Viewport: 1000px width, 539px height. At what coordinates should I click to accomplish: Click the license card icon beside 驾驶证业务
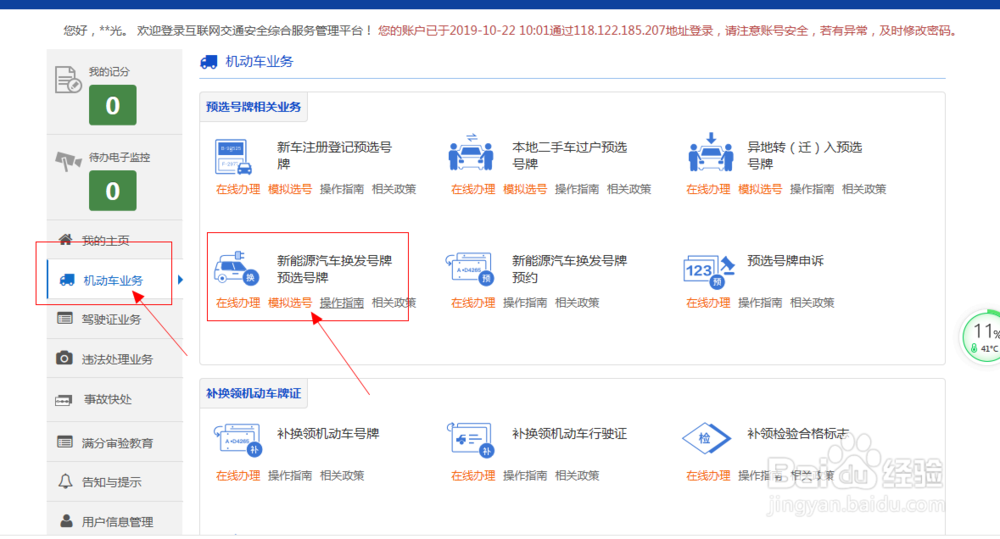coord(64,318)
